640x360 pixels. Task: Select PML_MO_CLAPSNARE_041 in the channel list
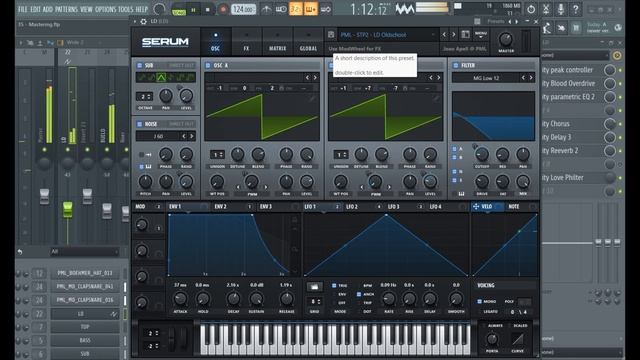85,287
